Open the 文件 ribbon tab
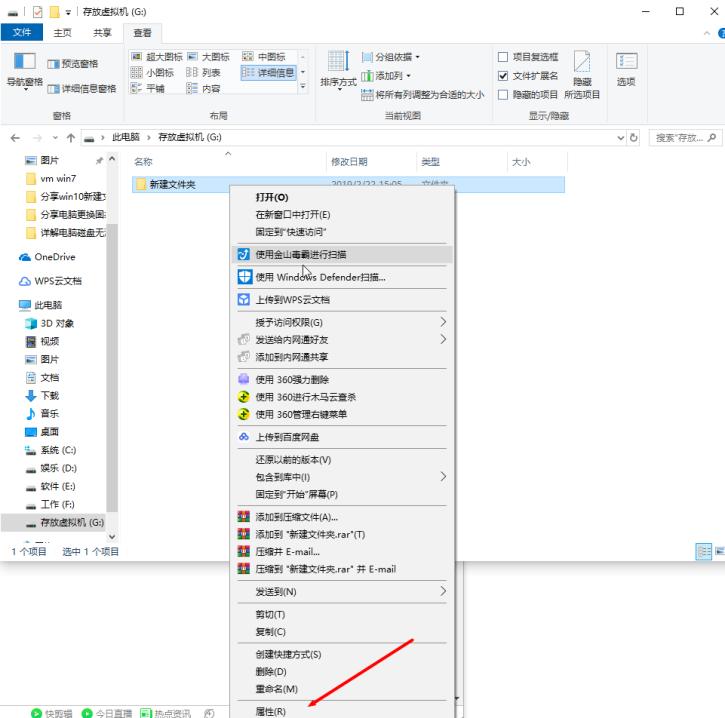The height and width of the screenshot is (718, 725). 22,32
